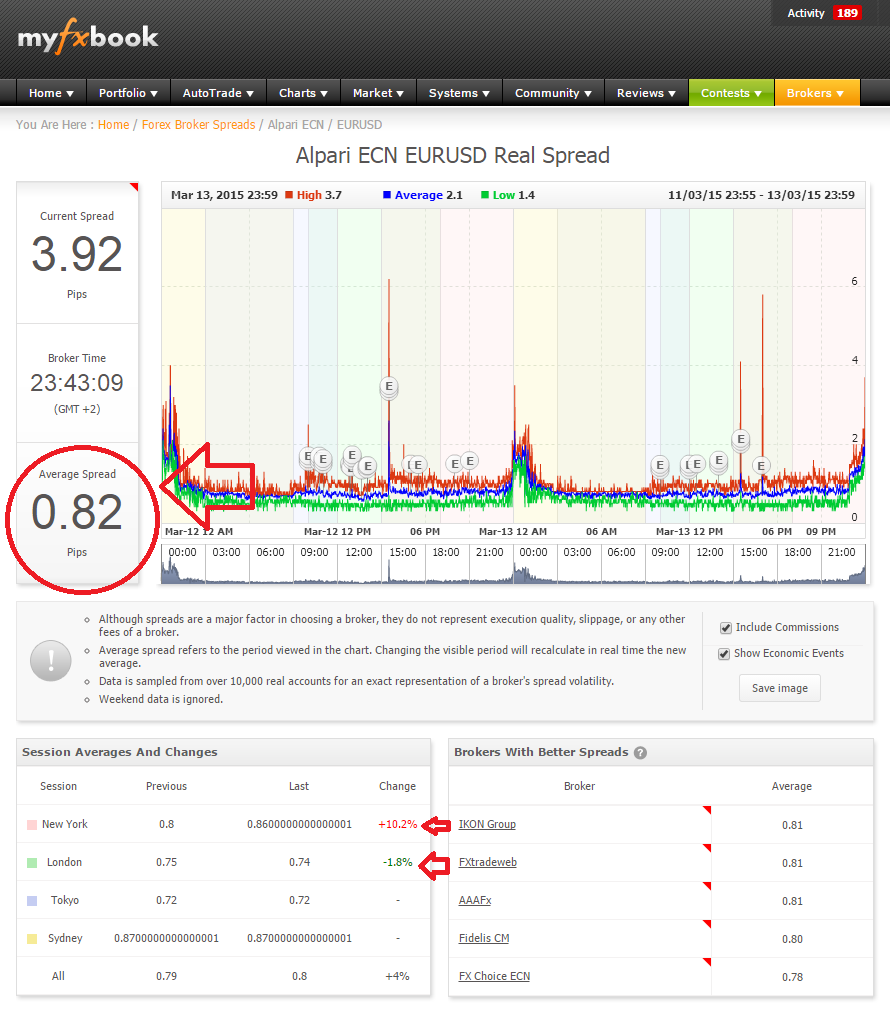Click the All session row label
Viewport: 890px width, 1016px height.
click(x=58, y=976)
